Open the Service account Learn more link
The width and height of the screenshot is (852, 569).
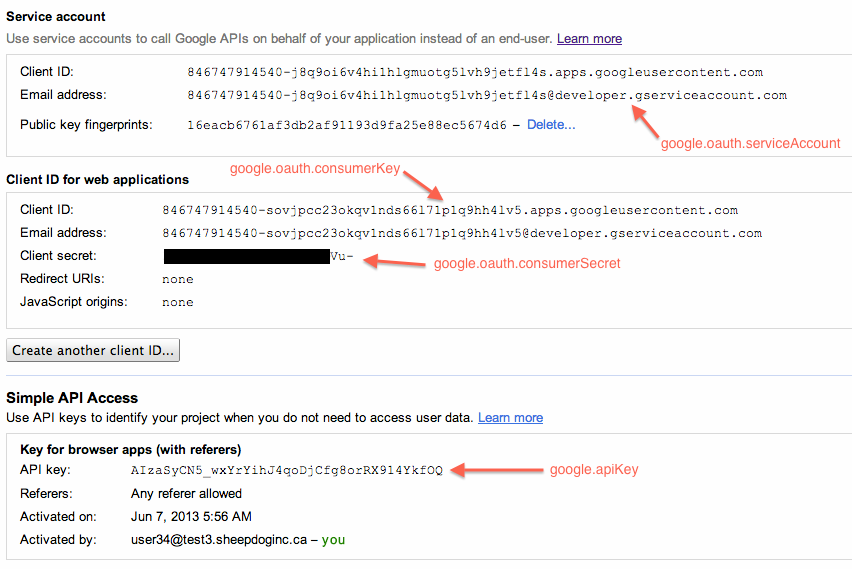589,39
